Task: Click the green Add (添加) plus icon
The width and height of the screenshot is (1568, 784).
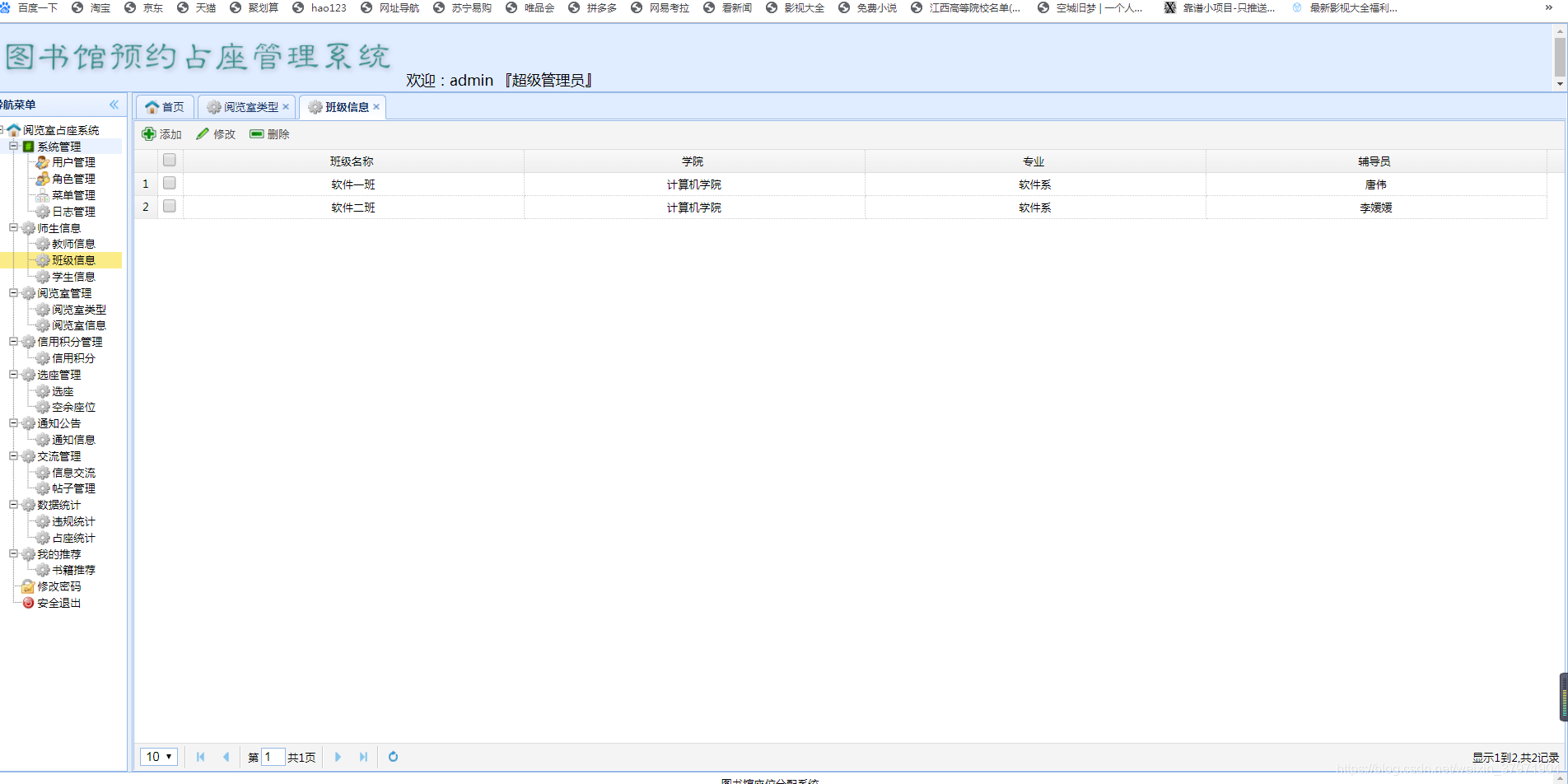Action: 148,134
